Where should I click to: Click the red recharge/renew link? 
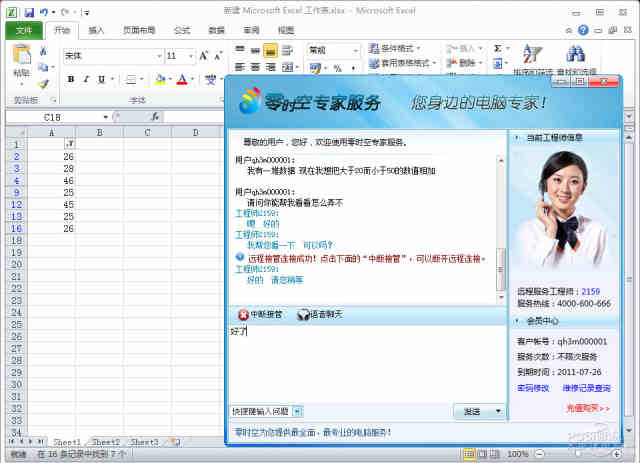588,408
